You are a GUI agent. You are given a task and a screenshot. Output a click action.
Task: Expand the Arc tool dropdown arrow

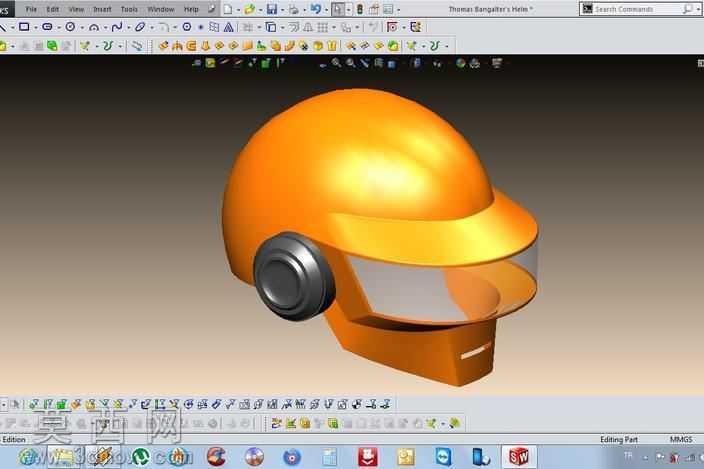click(x=105, y=28)
